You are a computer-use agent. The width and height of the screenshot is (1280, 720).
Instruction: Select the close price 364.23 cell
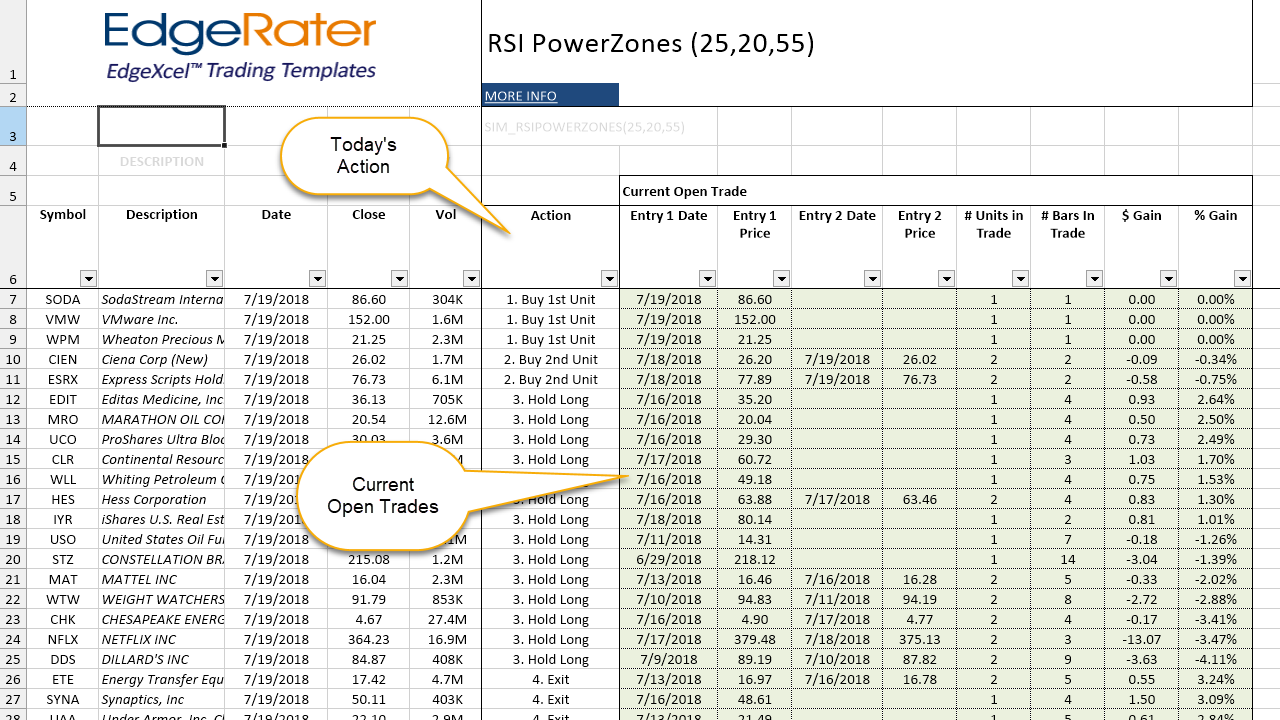pos(369,639)
